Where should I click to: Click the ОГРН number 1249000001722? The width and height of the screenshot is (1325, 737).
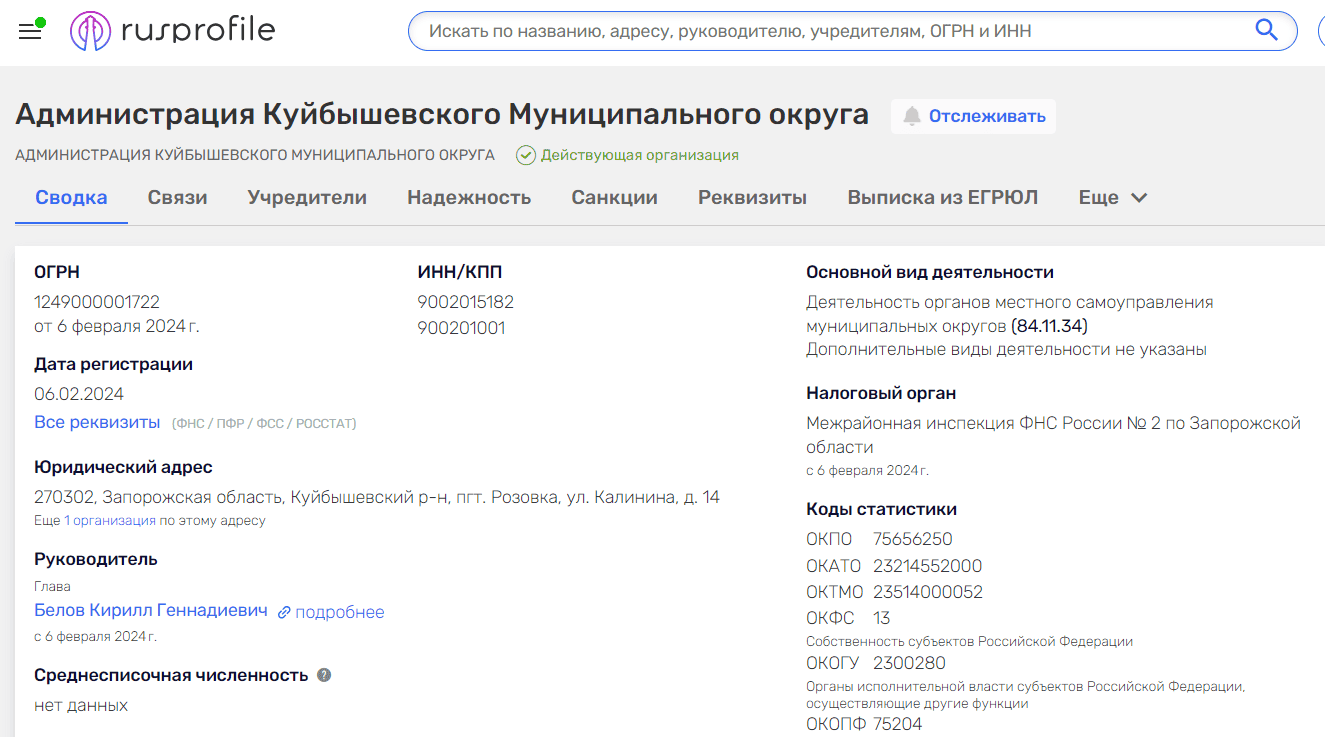coord(97,302)
